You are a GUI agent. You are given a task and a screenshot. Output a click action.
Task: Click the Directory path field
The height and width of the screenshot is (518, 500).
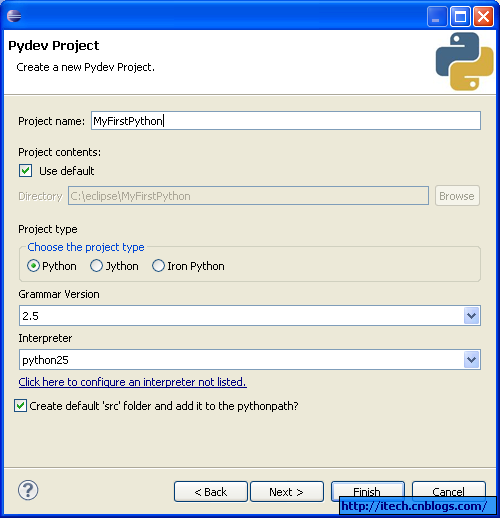tap(248, 196)
